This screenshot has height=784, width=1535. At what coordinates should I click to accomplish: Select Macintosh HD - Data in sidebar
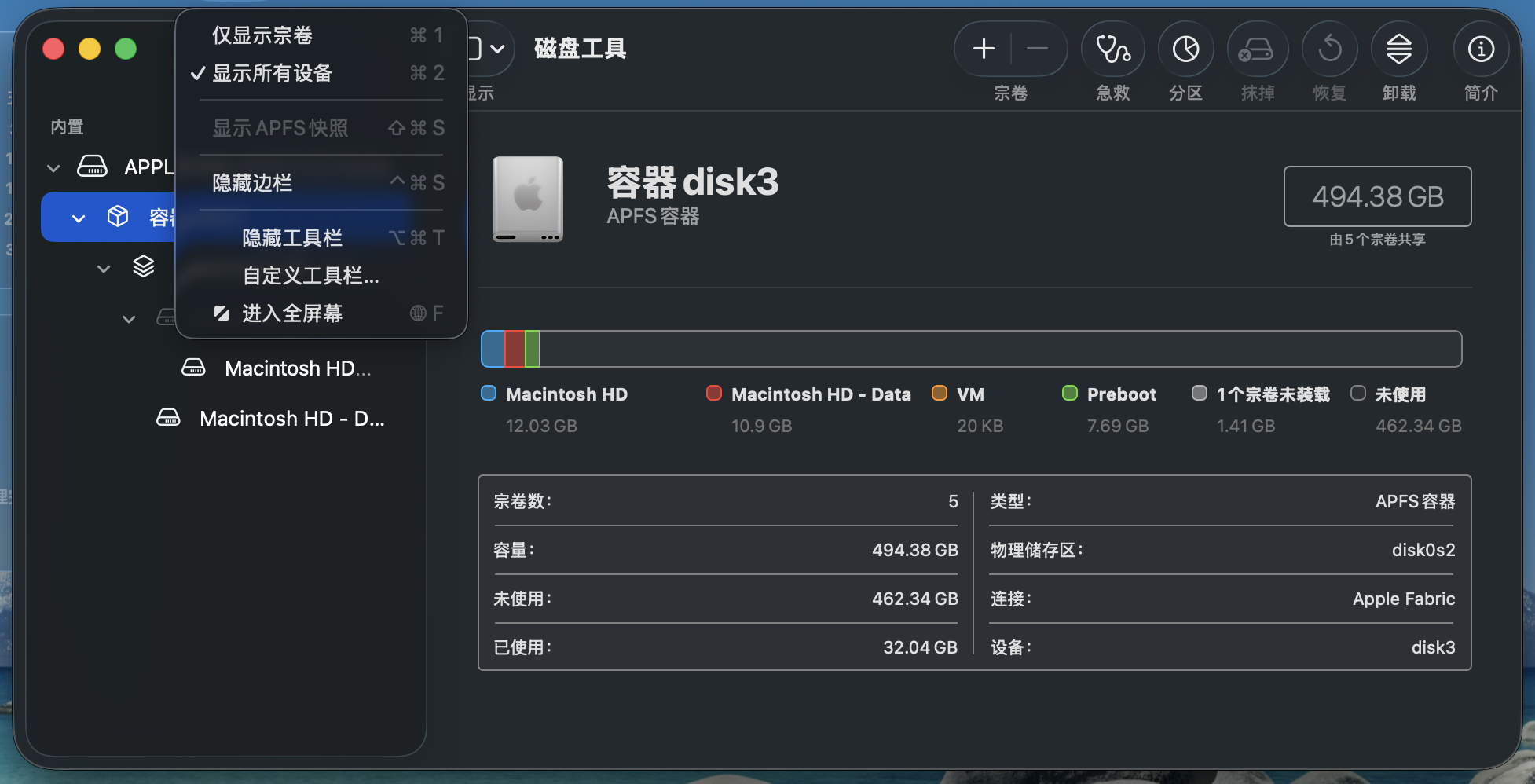tap(291, 419)
